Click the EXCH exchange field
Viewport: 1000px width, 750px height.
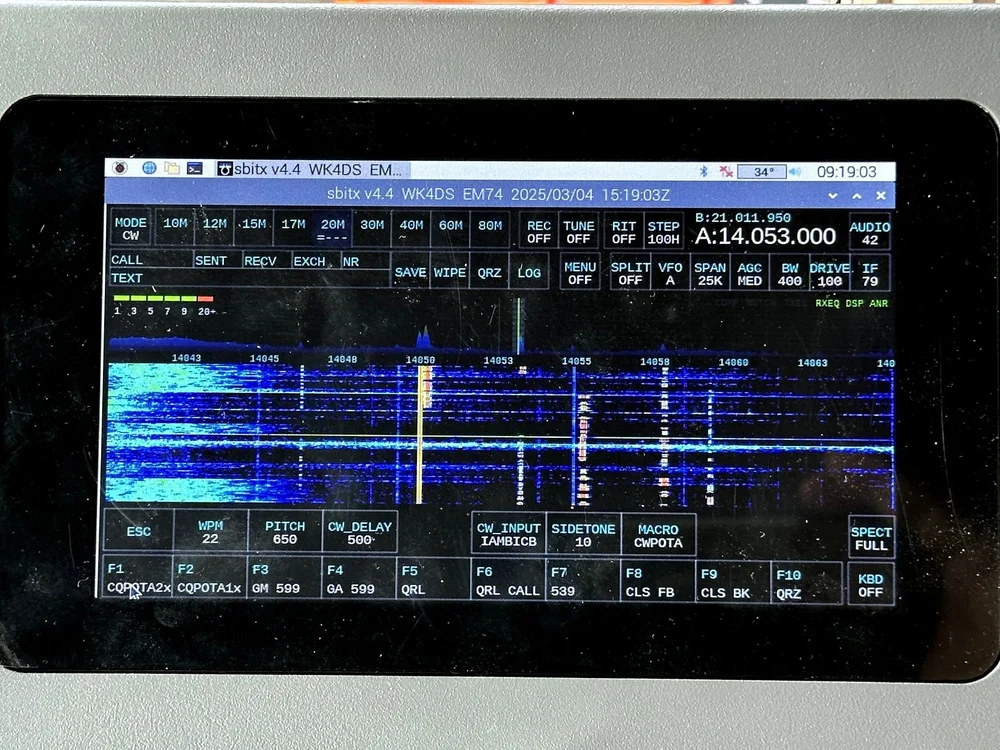pos(316,261)
